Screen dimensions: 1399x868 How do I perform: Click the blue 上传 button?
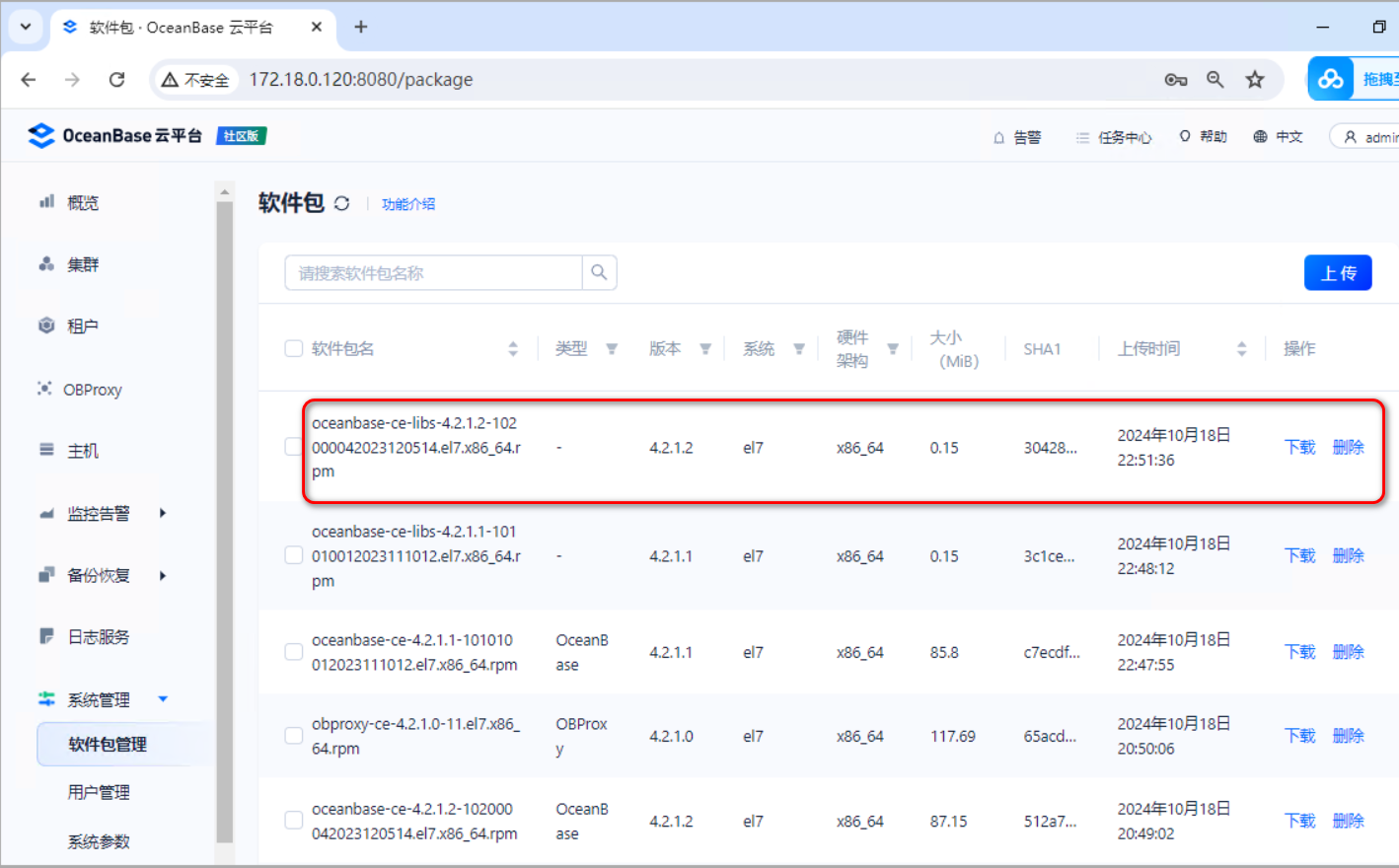pos(1338,273)
